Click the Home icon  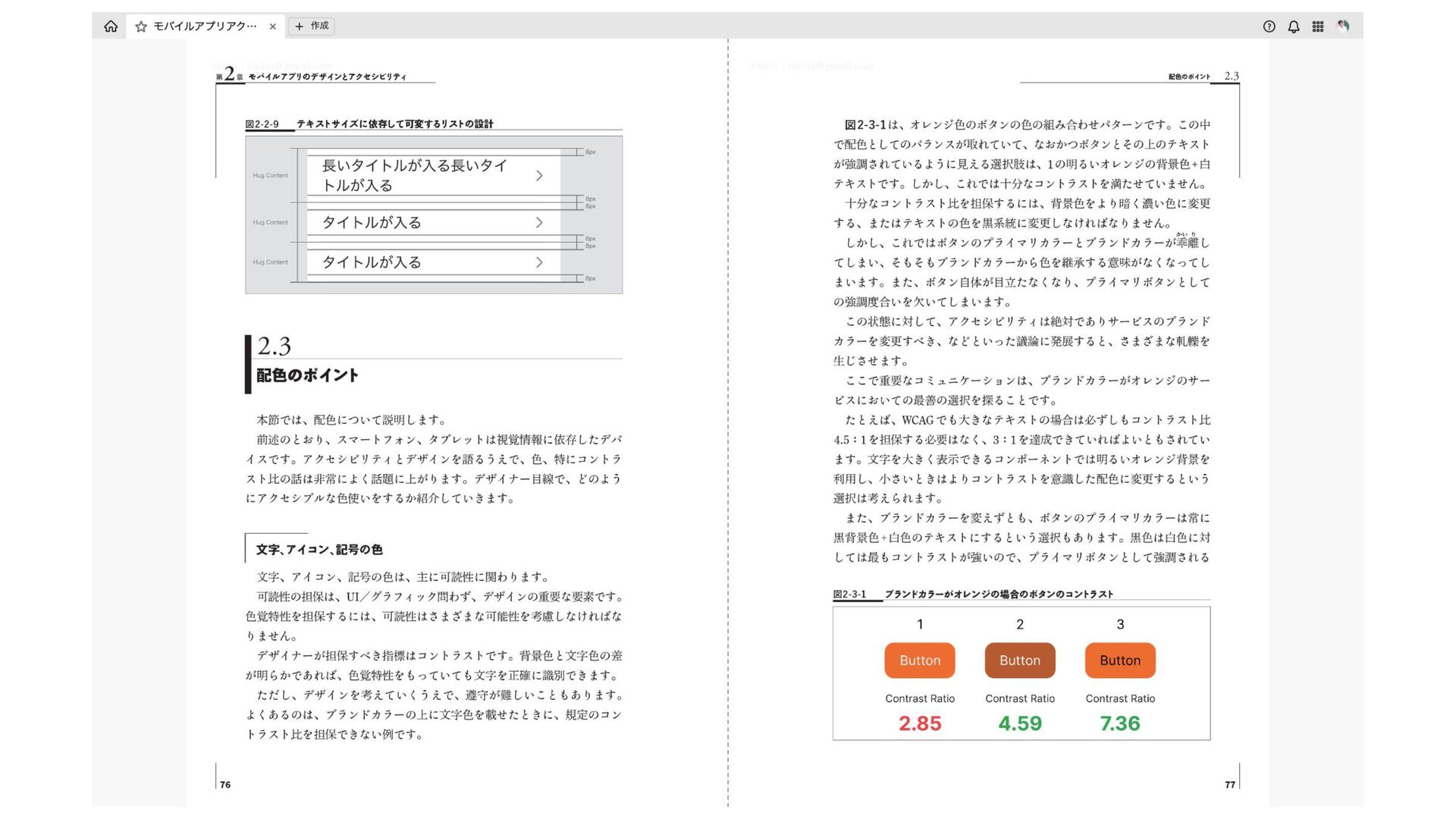[x=111, y=27]
